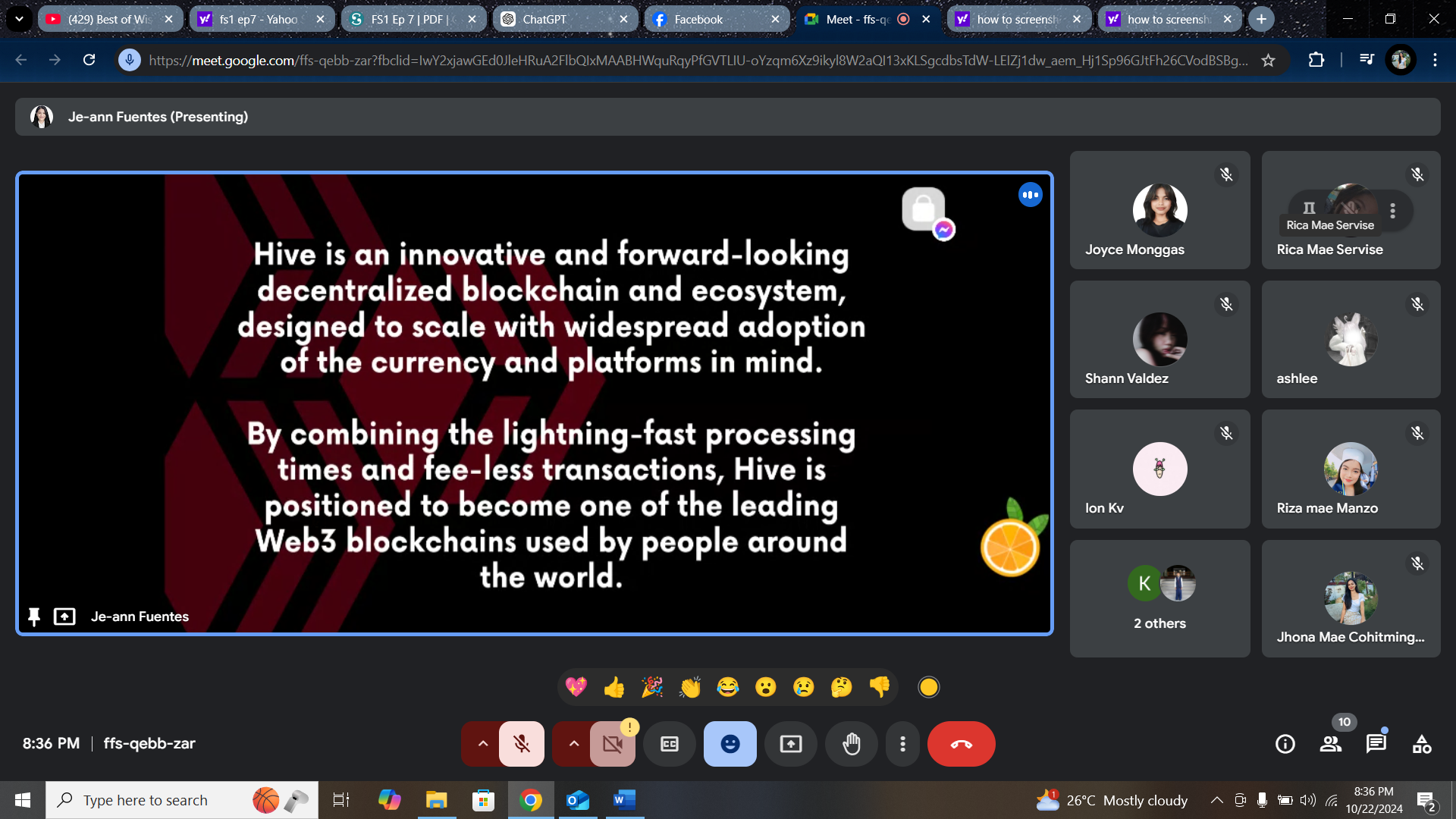Open Windows Start menu
This screenshot has height=819, width=1456.
[x=23, y=800]
